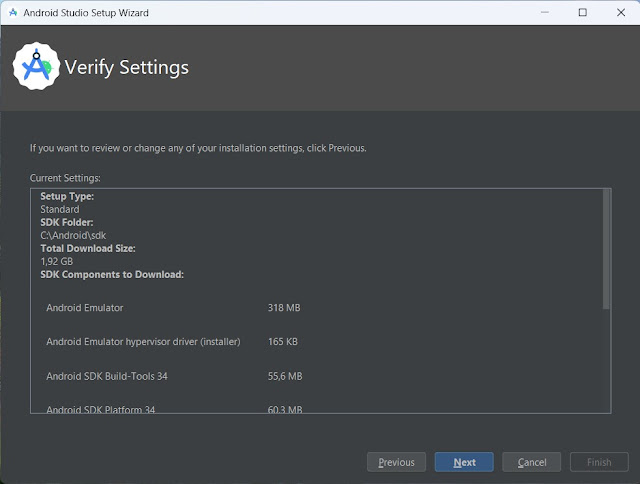The height and width of the screenshot is (484, 640).
Task: Maximize the Setup Wizard window
Action: pos(582,13)
